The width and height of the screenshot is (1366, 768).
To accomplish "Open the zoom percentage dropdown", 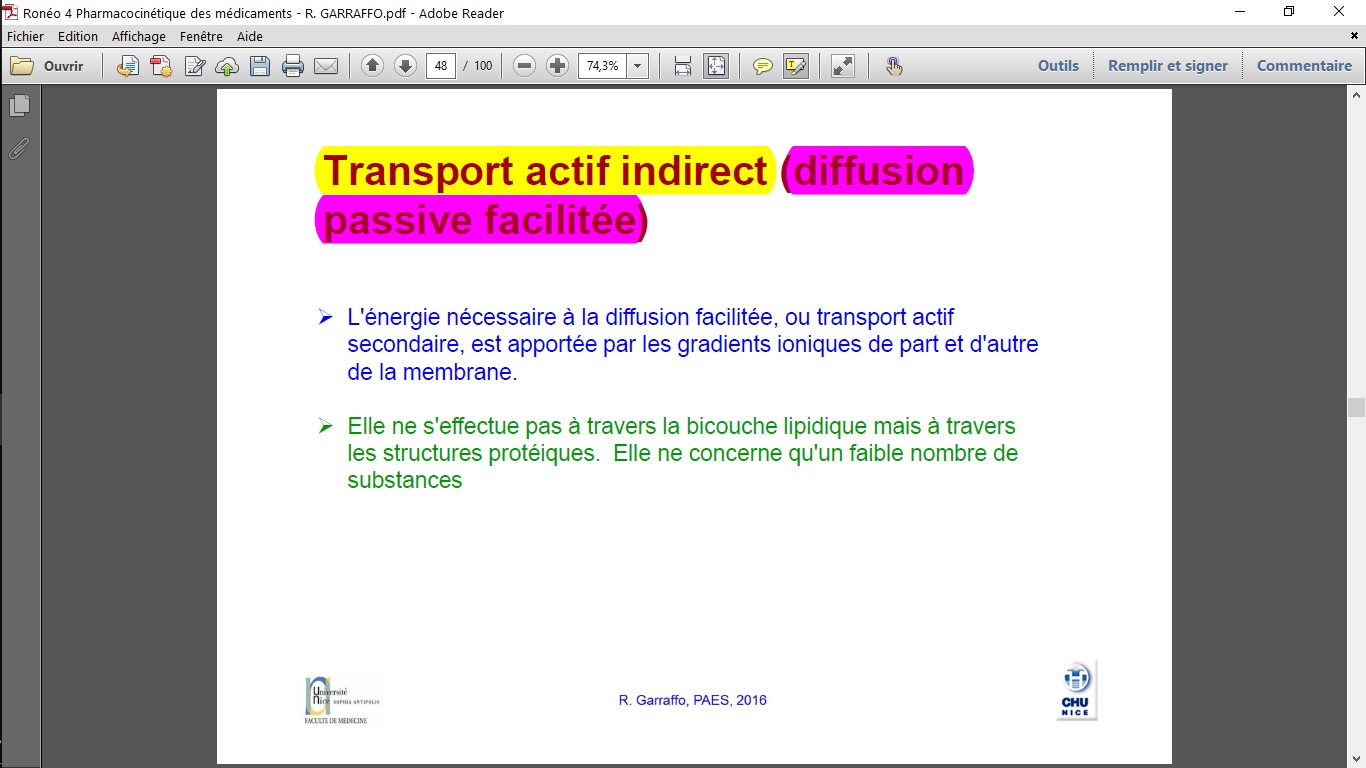I will pyautogui.click(x=638, y=66).
